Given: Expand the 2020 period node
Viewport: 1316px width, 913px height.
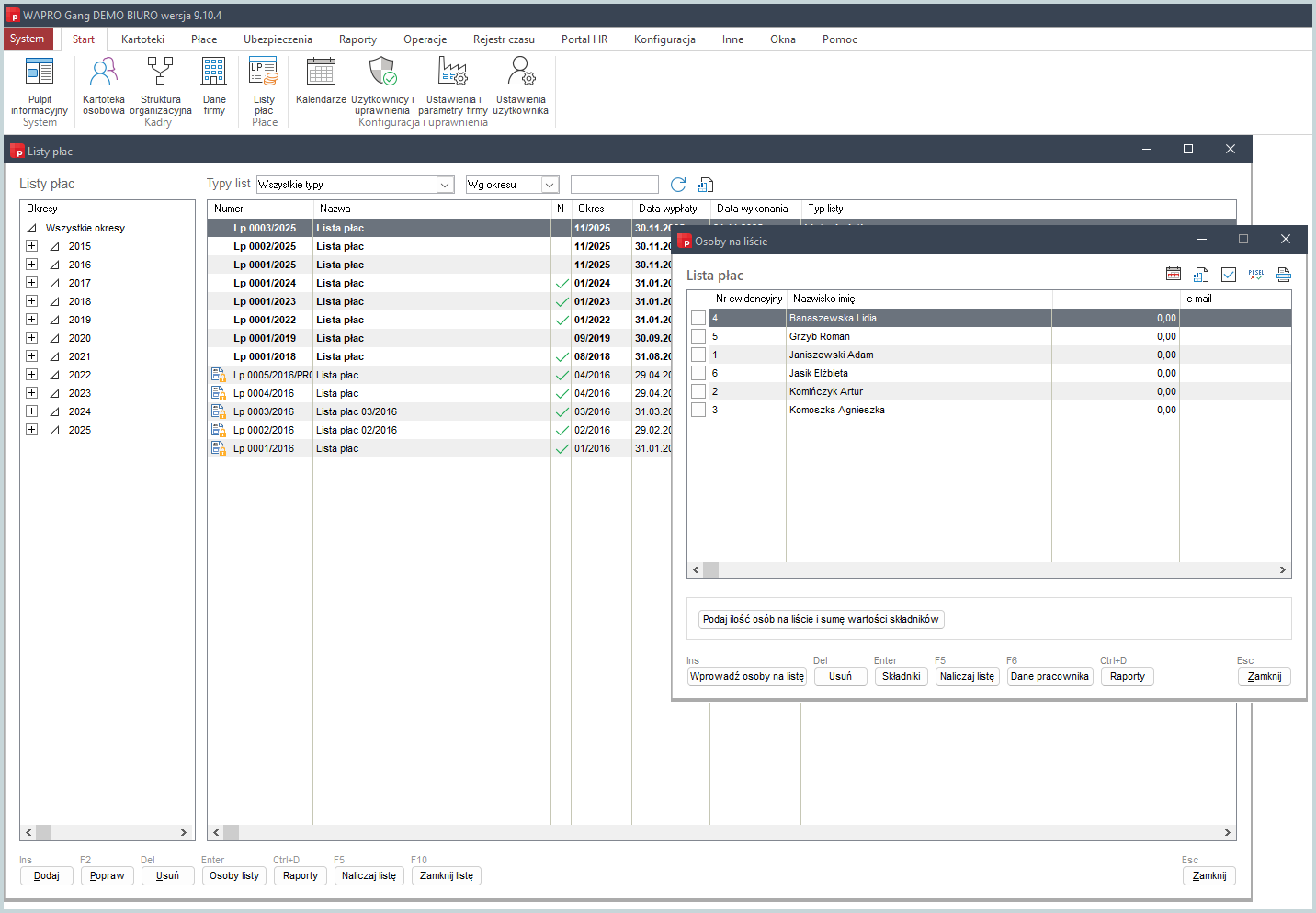Looking at the screenshot, I should coord(31,338).
